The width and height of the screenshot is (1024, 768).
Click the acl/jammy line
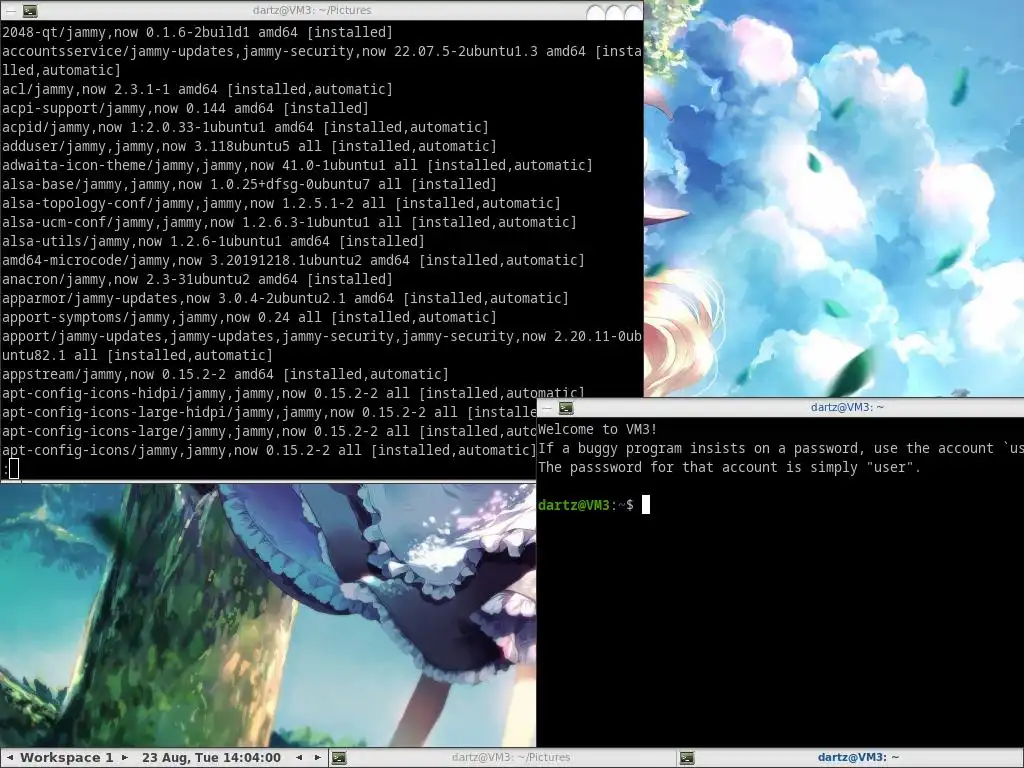pyautogui.click(x=197, y=89)
